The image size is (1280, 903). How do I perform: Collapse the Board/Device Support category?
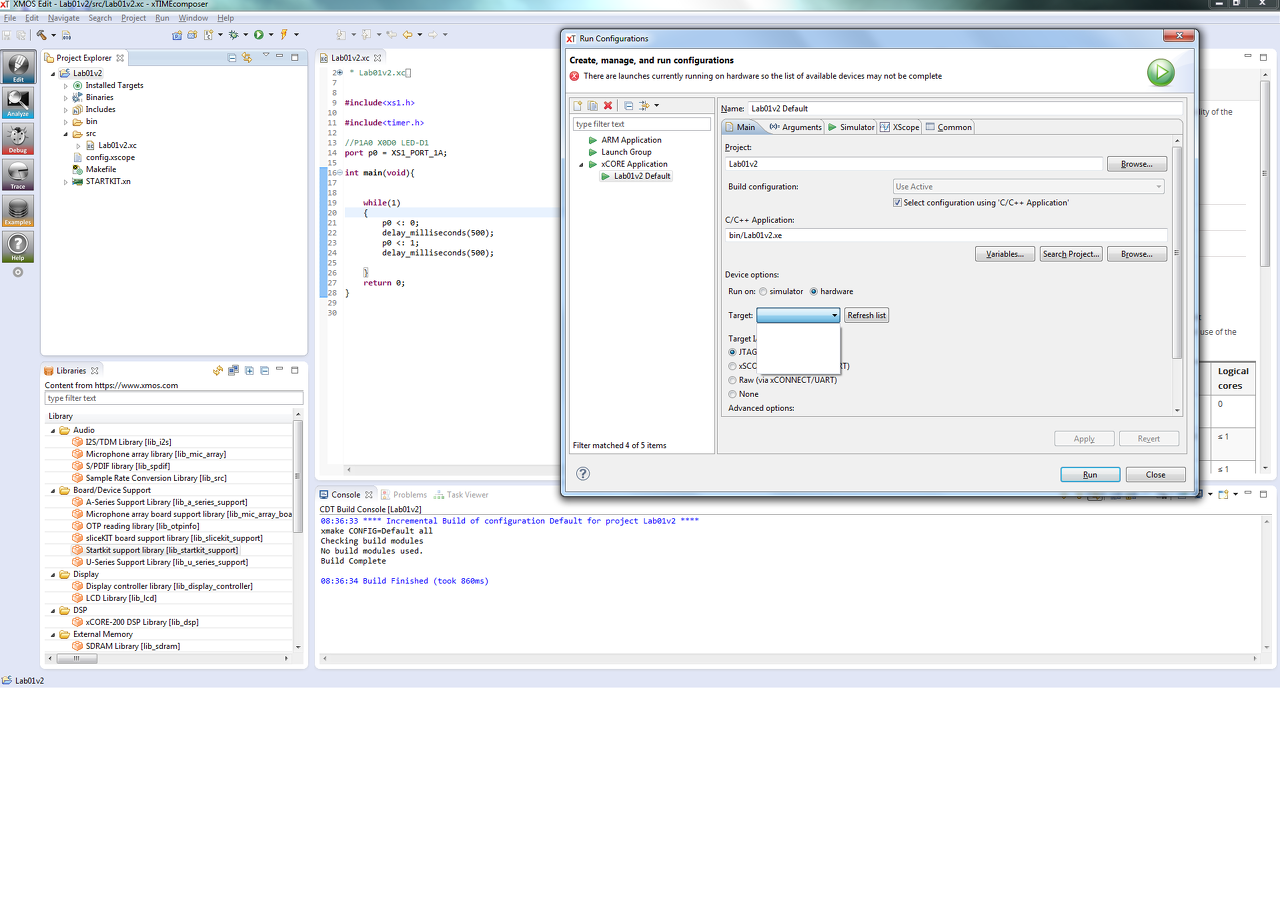pos(52,490)
